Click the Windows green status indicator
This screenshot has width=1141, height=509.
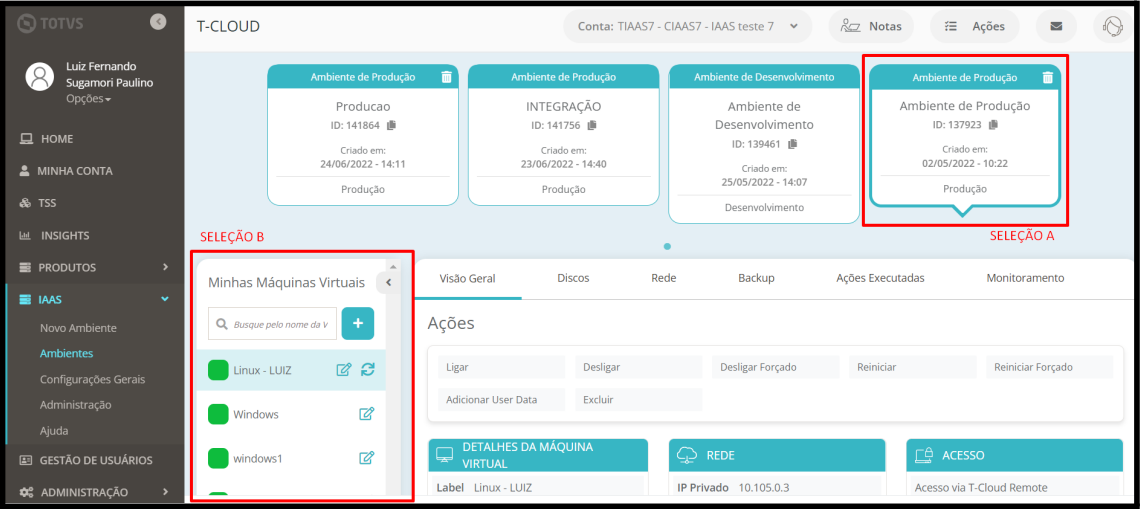coord(218,414)
